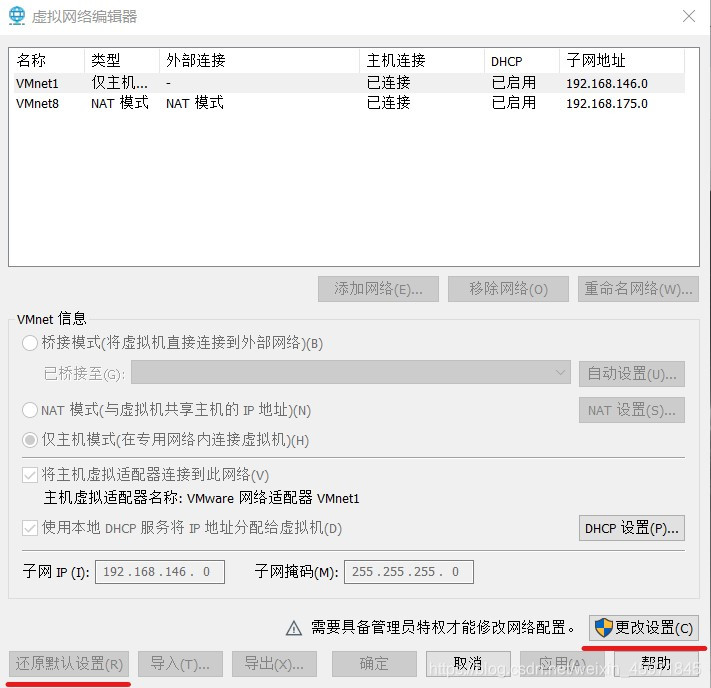The image size is (711, 688).
Task: Select NAT 模式 radio button
Action: [x=30, y=410]
